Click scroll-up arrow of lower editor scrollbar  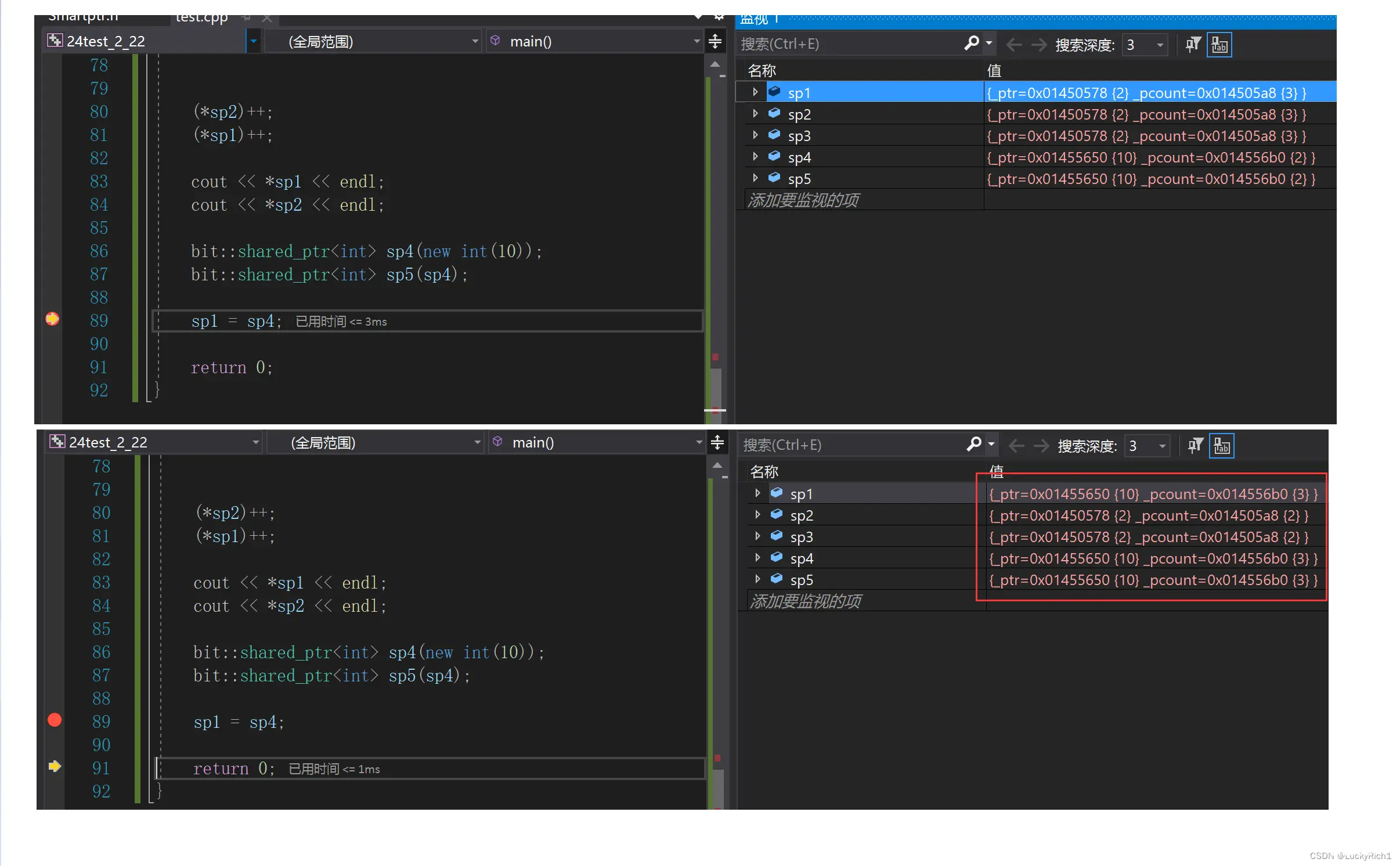[718, 465]
